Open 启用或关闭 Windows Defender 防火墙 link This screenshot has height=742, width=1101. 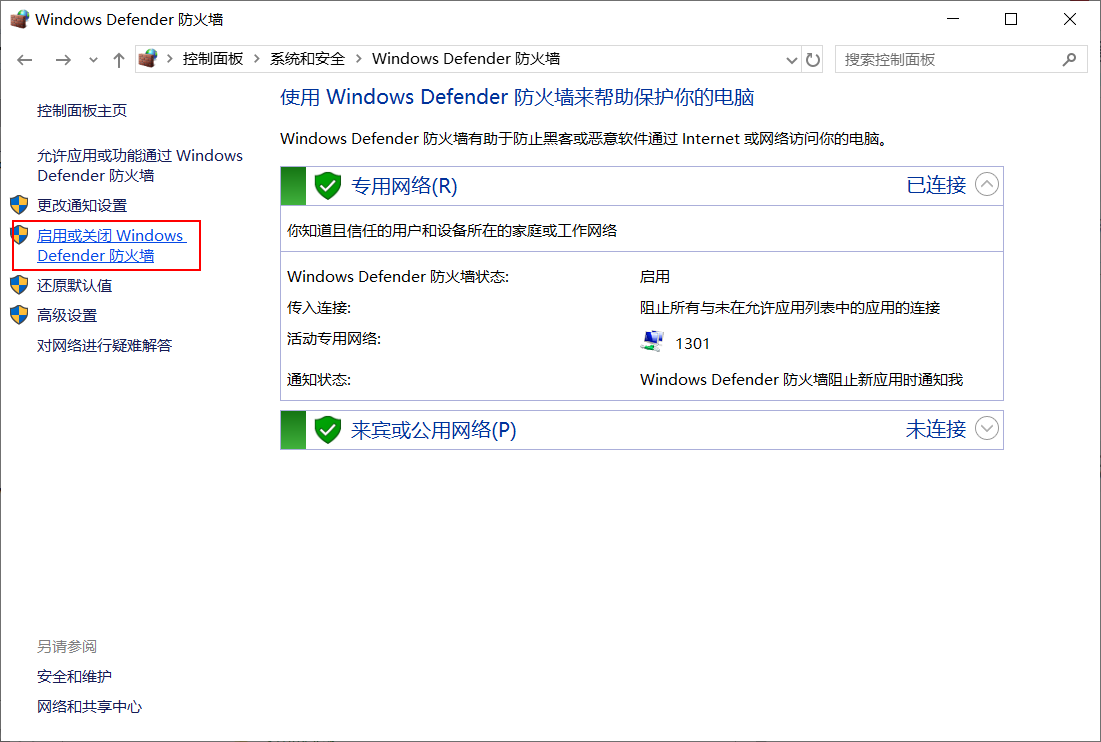coord(111,246)
